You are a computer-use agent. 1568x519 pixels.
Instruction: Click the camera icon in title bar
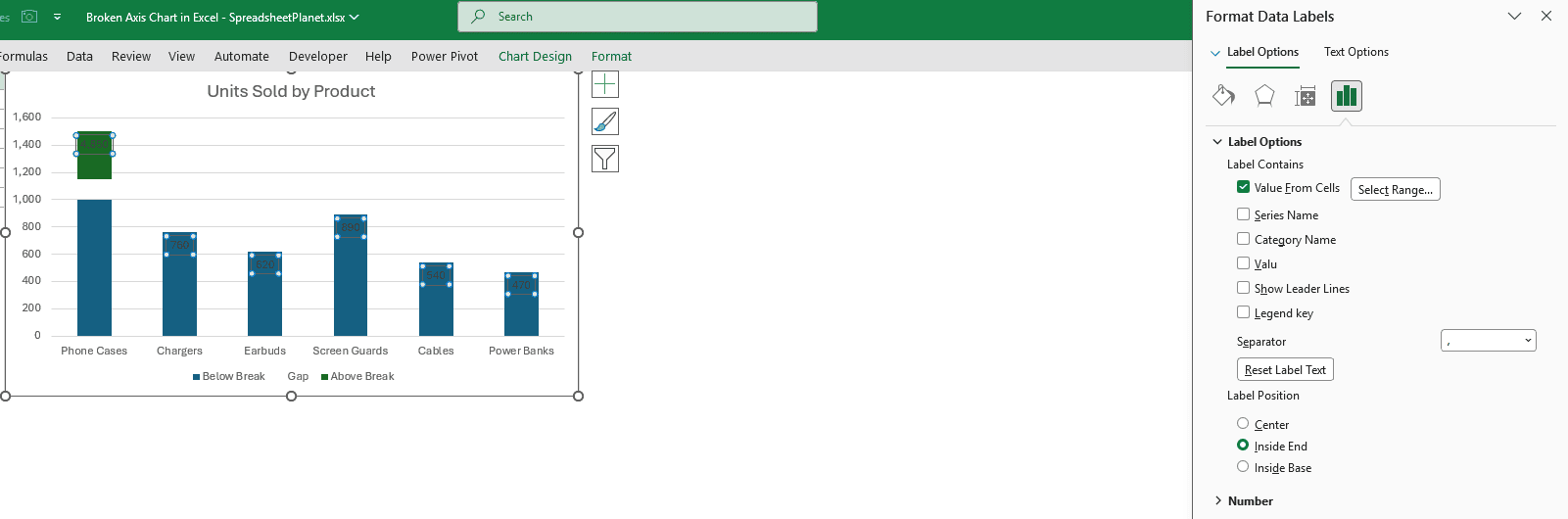pos(29,17)
